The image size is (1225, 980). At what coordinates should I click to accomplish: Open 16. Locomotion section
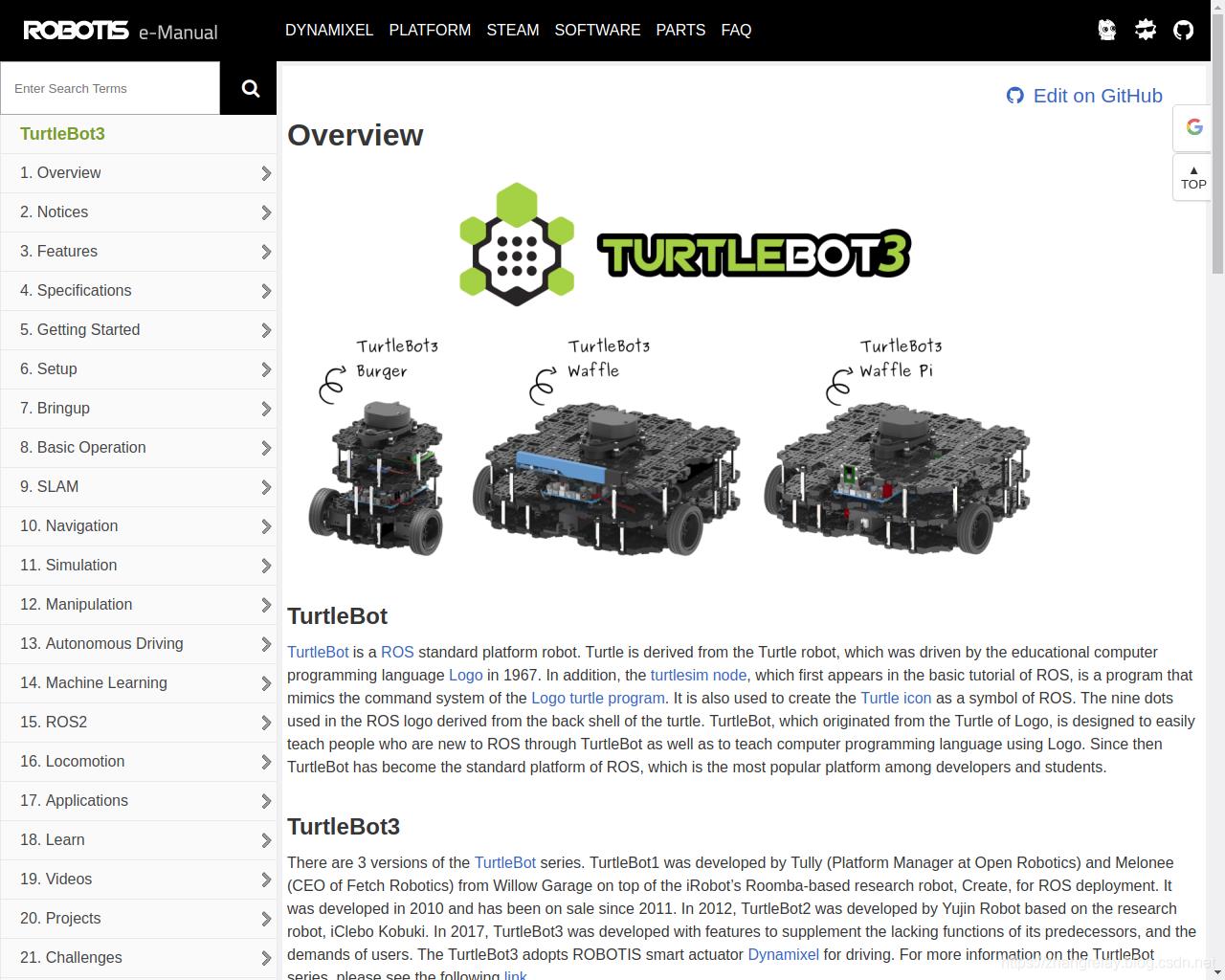(139, 762)
